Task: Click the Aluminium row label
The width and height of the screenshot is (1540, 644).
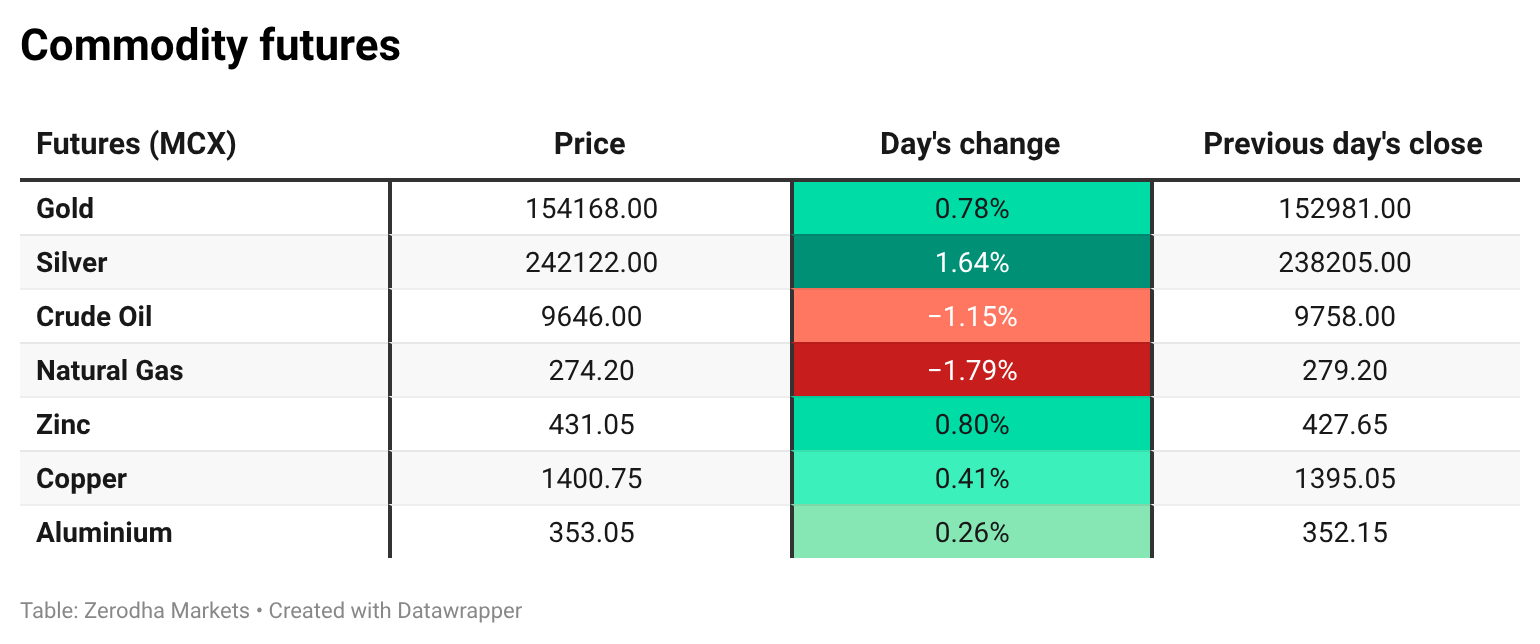Action: (x=104, y=533)
